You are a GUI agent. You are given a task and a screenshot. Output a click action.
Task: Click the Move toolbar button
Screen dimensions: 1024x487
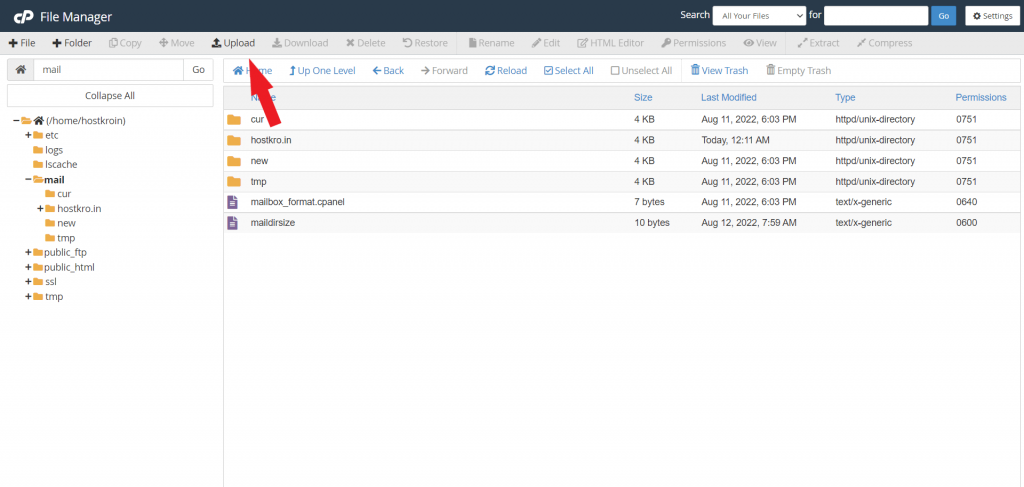pyautogui.click(x=176, y=43)
